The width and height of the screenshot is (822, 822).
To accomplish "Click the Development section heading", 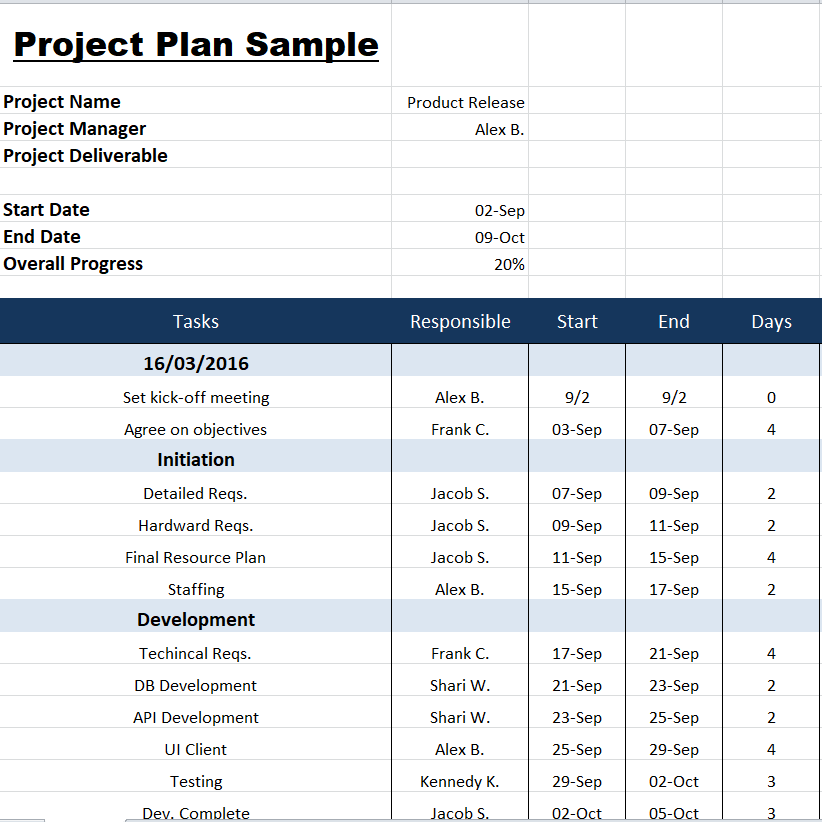I will click(x=196, y=620).
